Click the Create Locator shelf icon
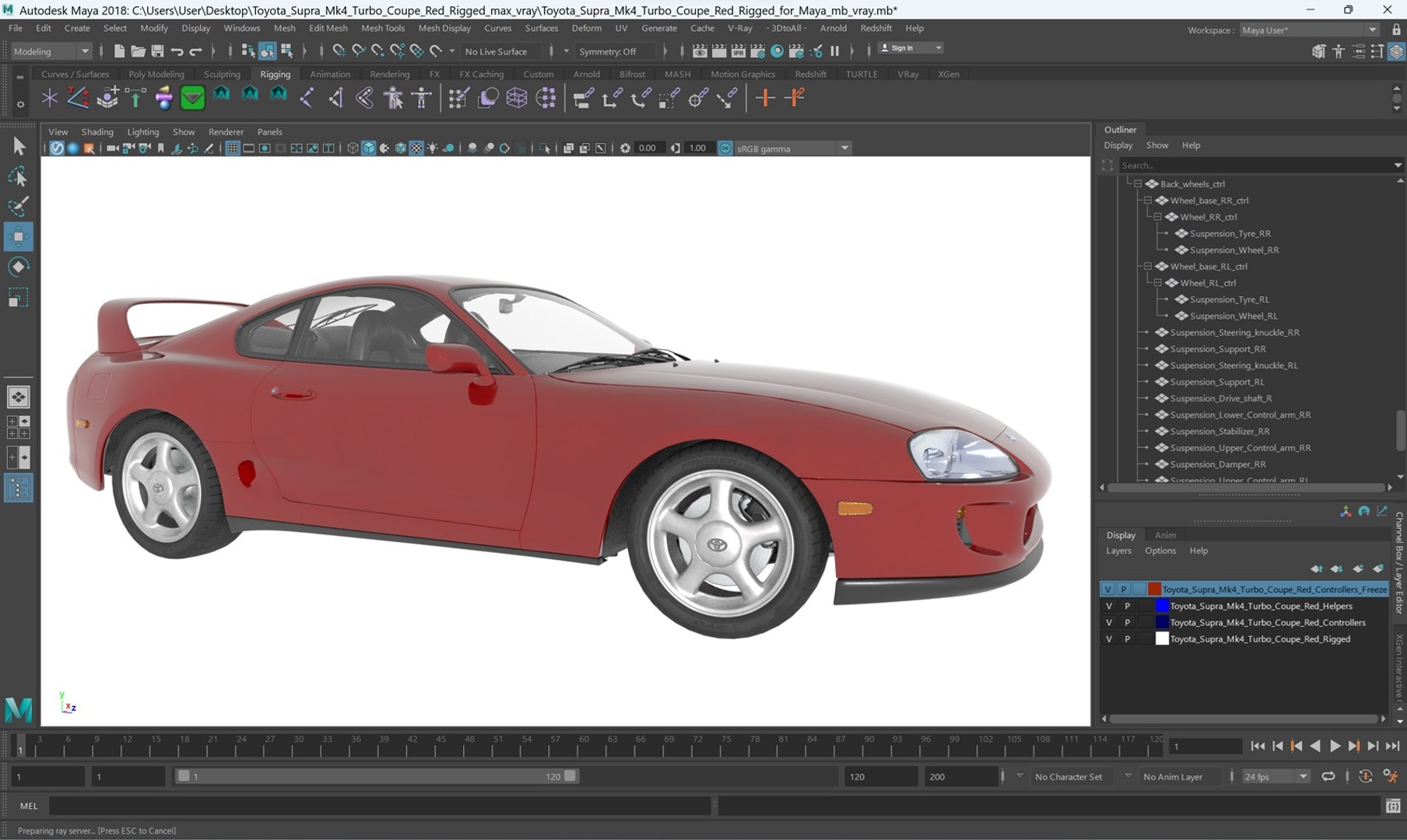This screenshot has width=1407, height=840. pos(50,98)
